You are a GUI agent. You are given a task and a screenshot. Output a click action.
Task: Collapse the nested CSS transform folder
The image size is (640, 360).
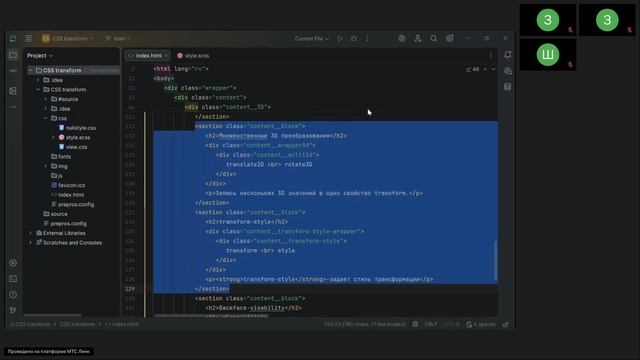point(38,89)
